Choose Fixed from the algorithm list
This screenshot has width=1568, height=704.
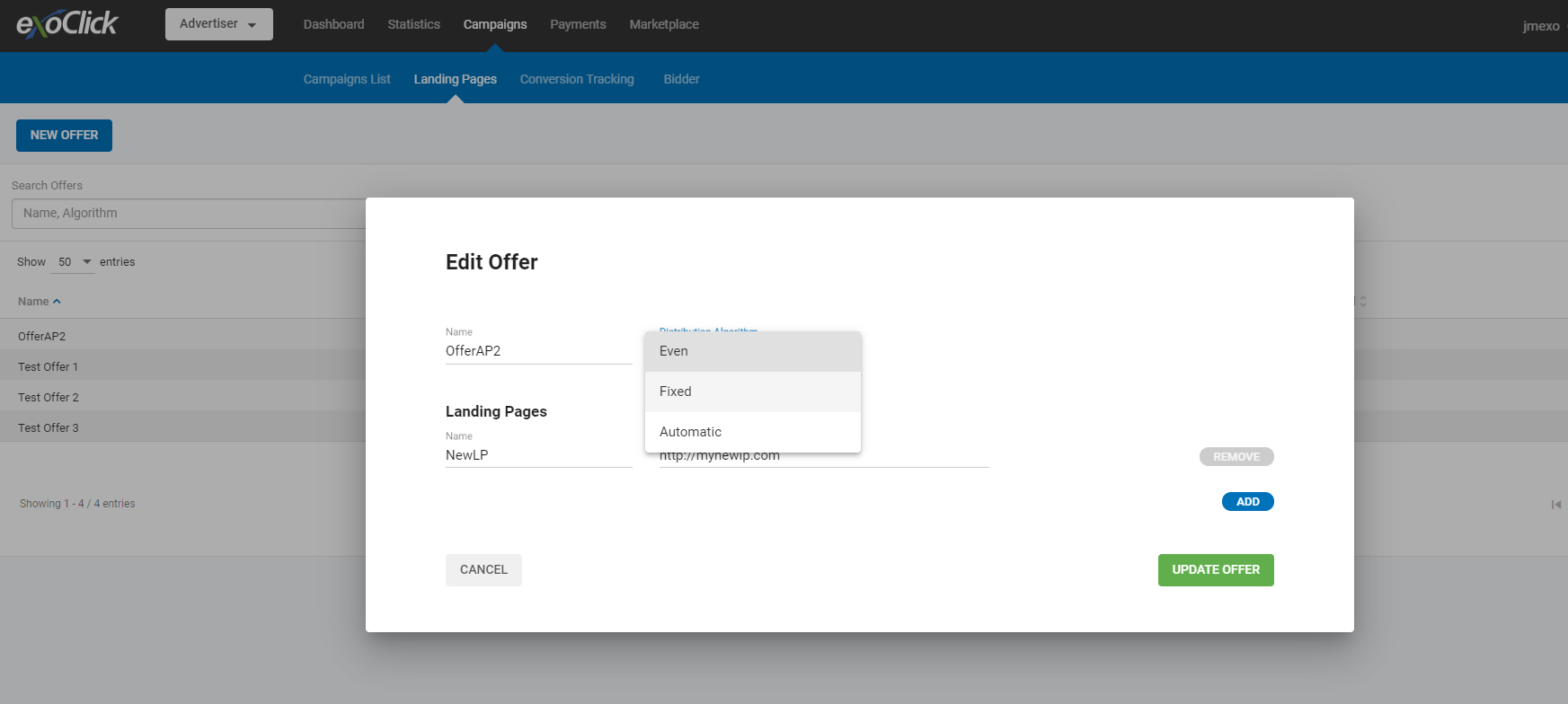[752, 392]
